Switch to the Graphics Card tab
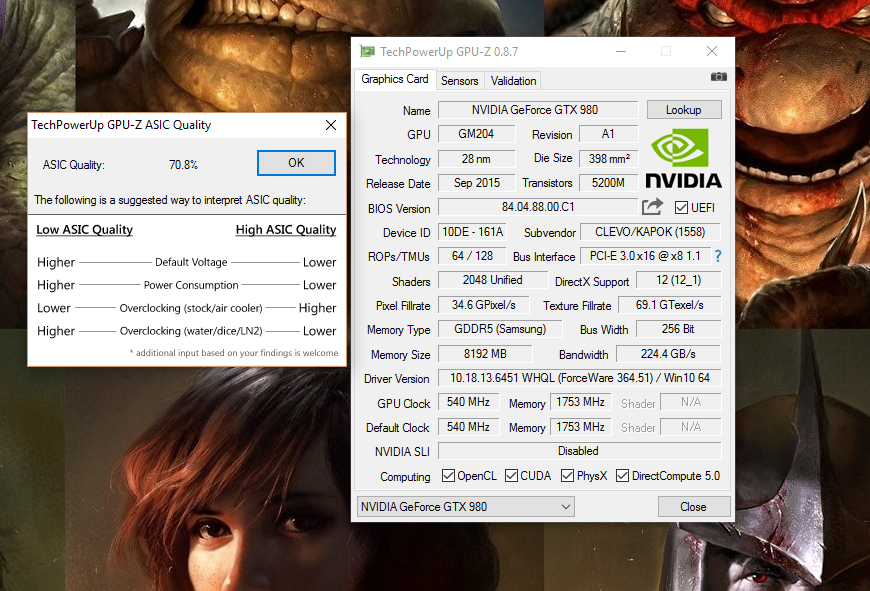Viewport: 870px width, 591px height. tap(395, 79)
